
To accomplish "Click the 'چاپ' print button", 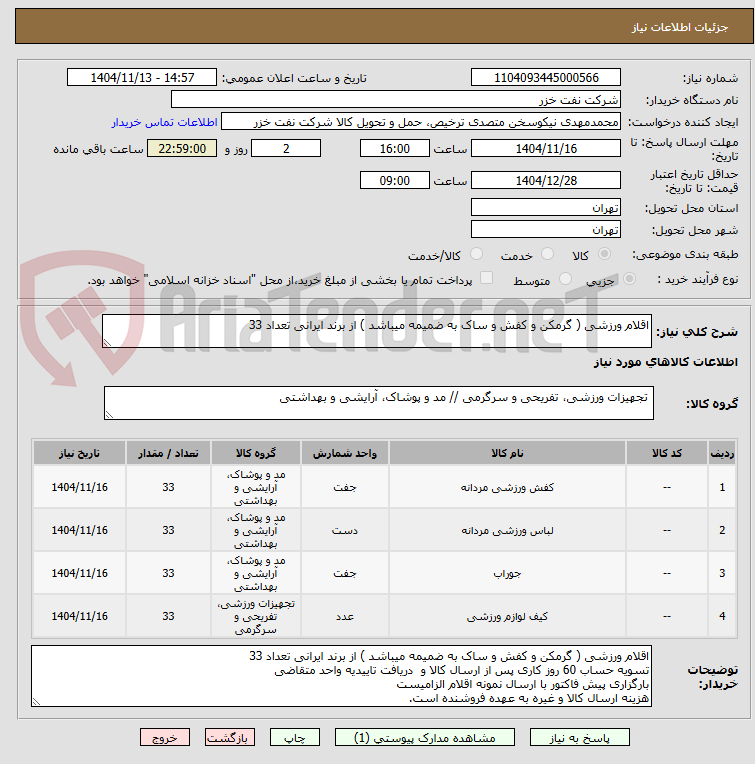I will [x=295, y=737].
